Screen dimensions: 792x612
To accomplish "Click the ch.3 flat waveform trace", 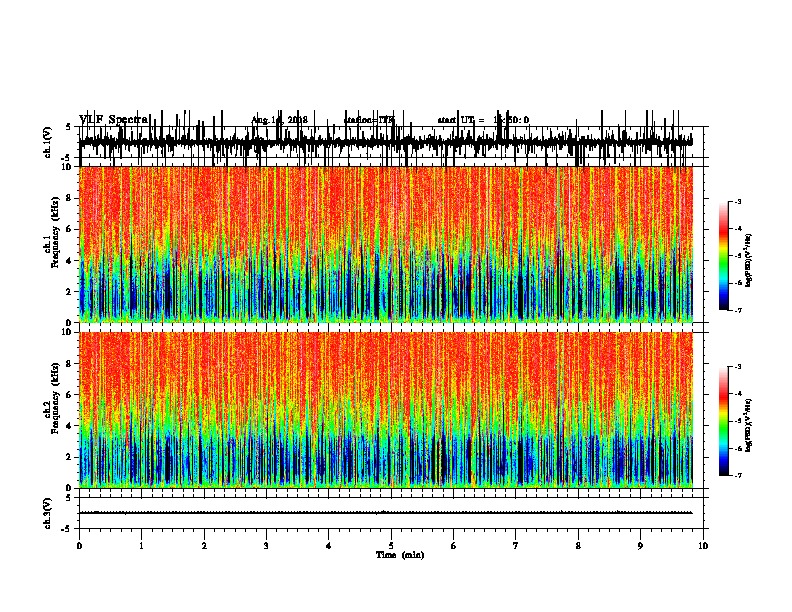I will (386, 513).
